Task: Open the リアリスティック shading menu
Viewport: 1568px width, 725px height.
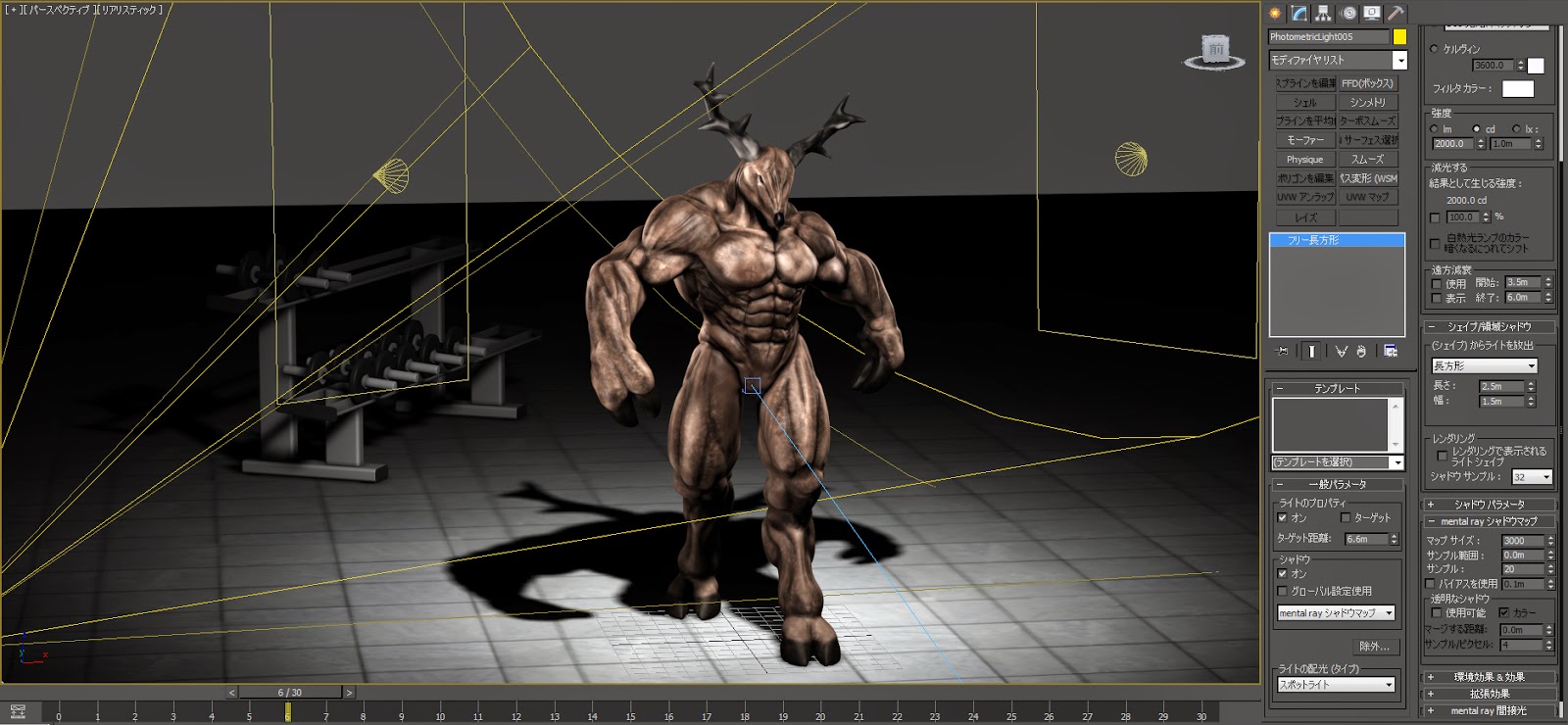Action: coord(128,10)
